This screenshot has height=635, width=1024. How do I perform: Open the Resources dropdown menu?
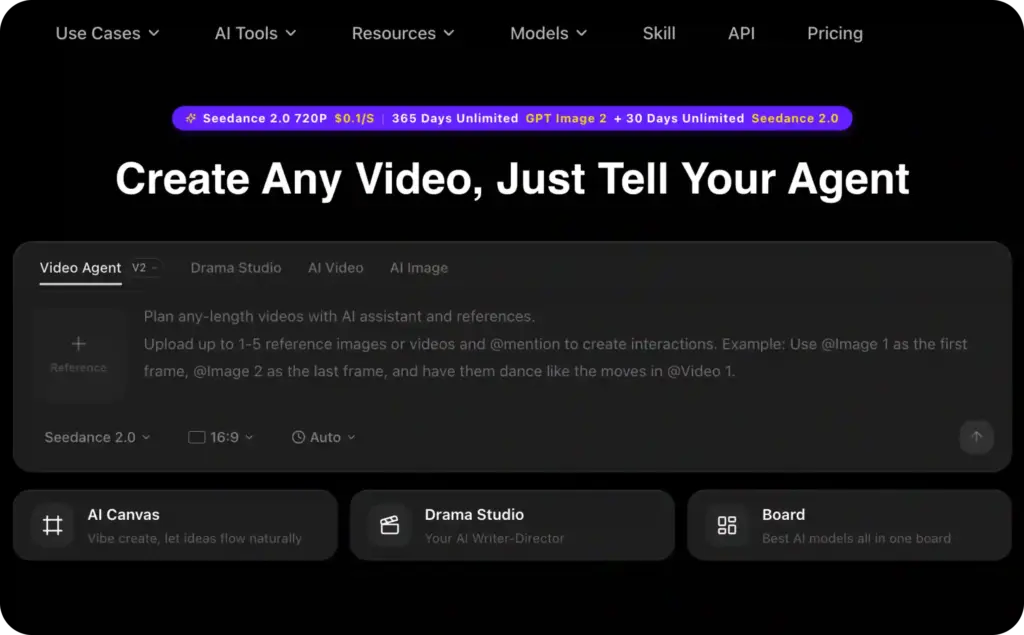403,33
